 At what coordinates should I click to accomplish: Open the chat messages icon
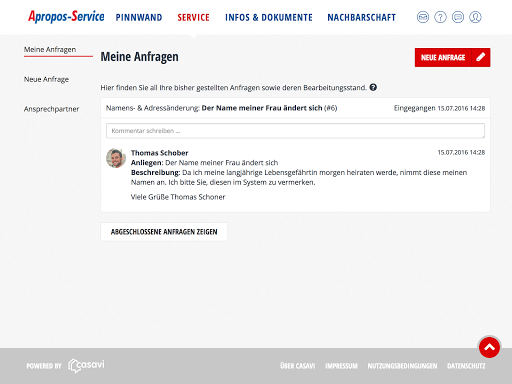click(x=458, y=17)
